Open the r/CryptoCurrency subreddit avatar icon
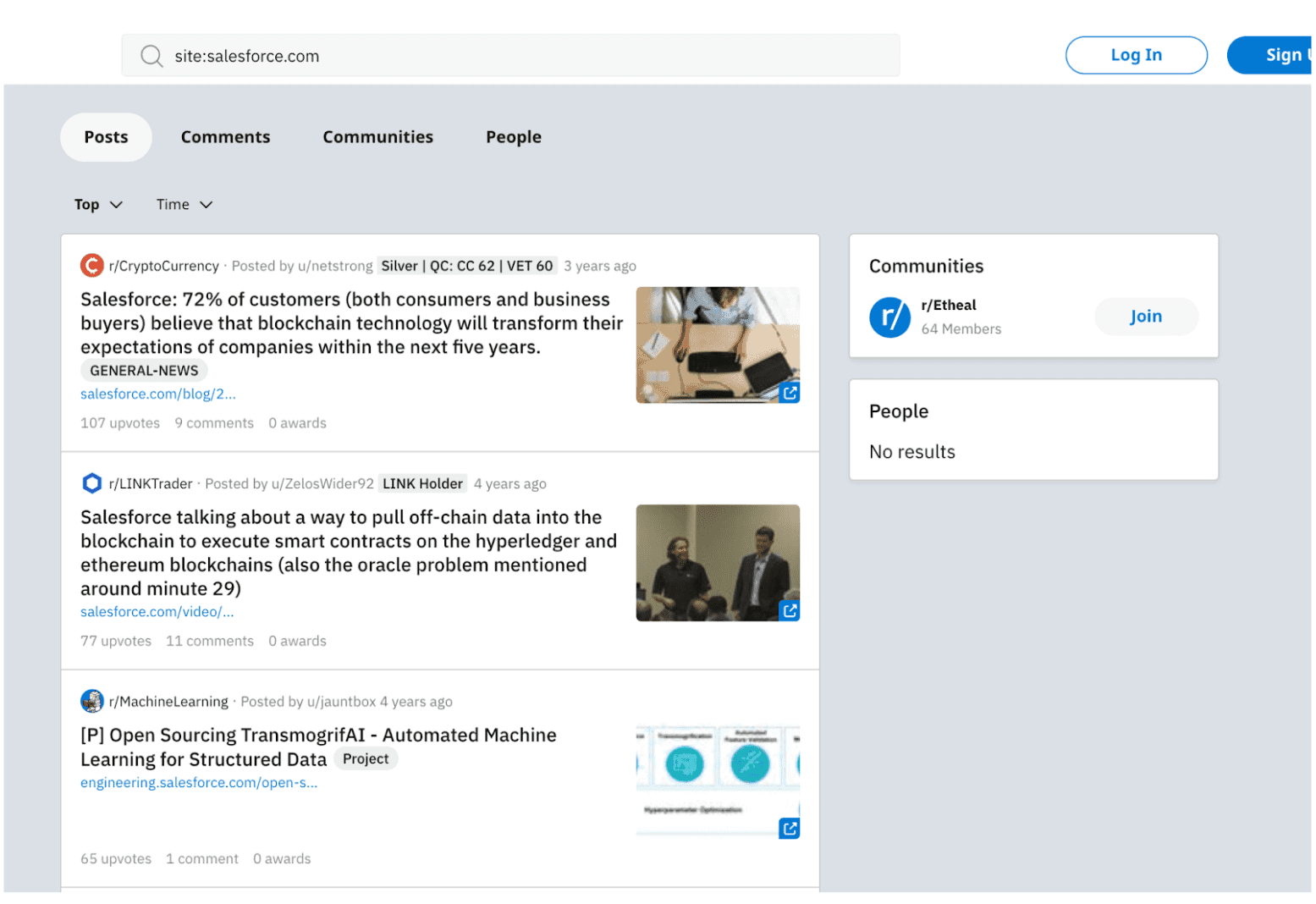 tap(91, 266)
